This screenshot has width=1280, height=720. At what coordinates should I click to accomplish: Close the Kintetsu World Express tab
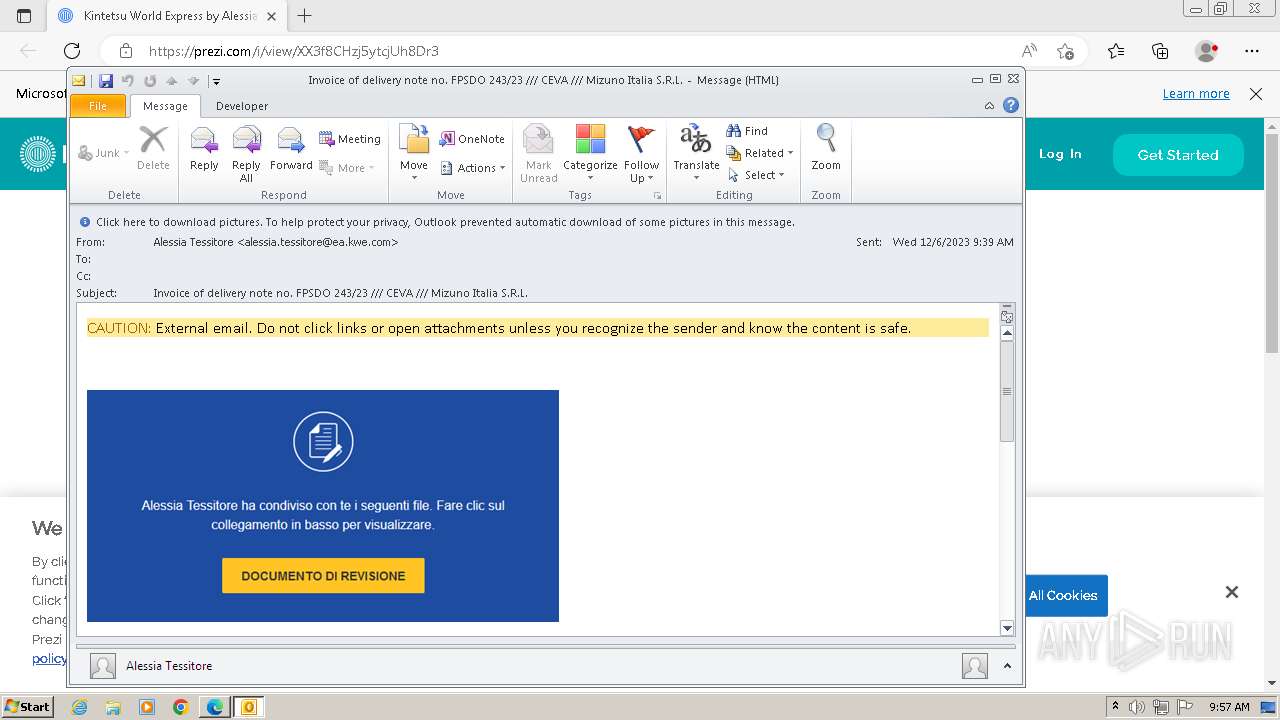pyautogui.click(x=272, y=16)
